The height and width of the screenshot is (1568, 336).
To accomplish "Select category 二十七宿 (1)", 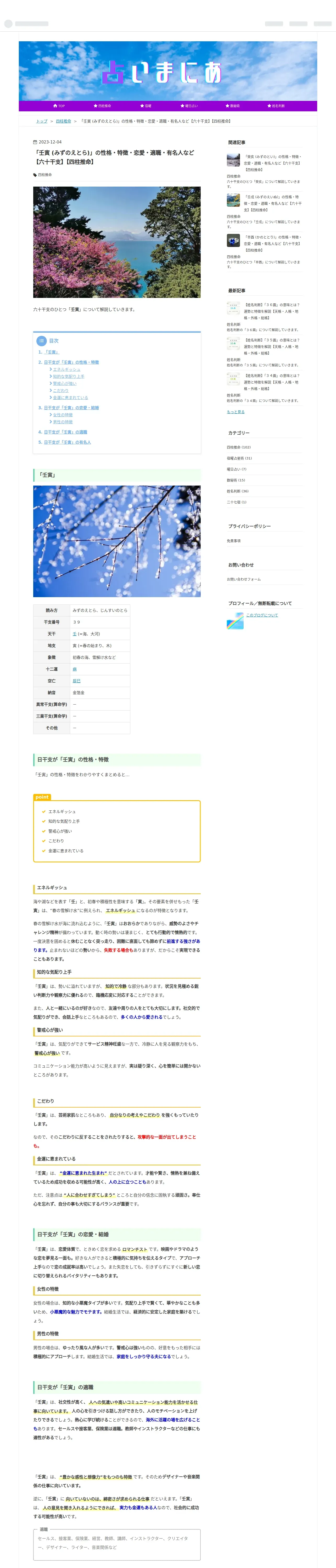I will (237, 502).
